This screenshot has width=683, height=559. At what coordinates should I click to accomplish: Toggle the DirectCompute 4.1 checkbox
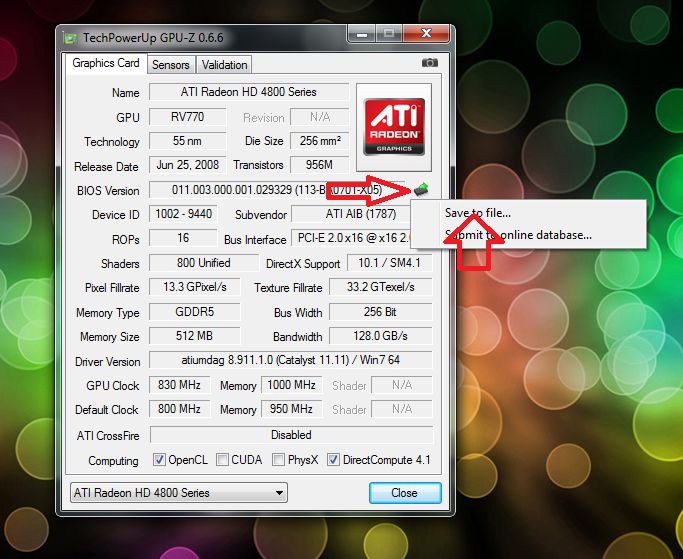point(334,460)
